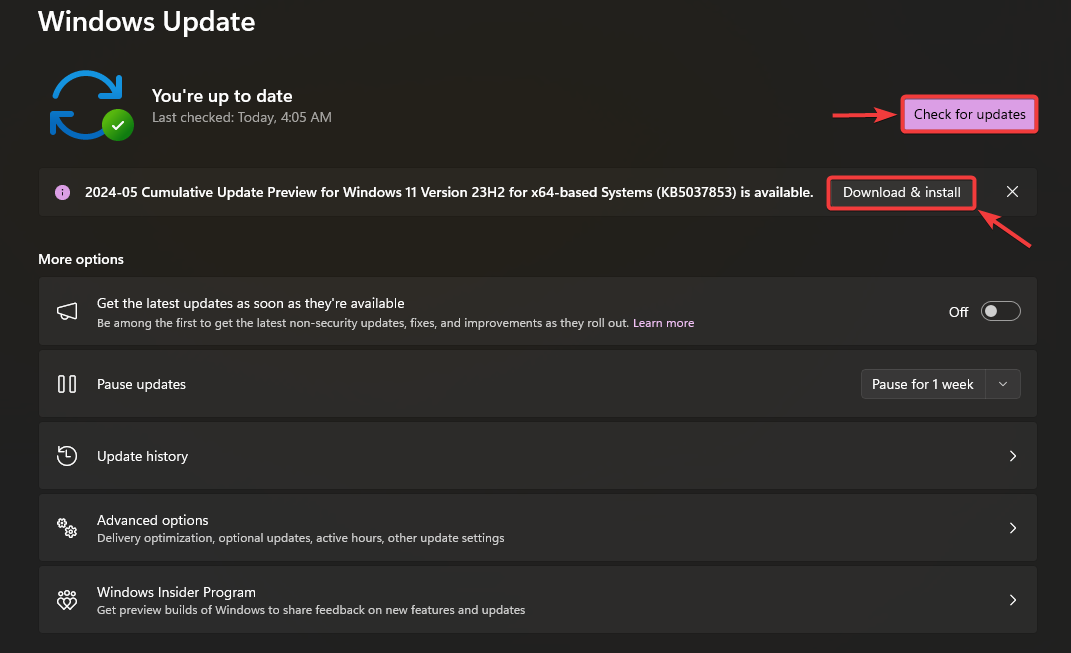
Task: Expand Advanced options with its chevron
Action: [1012, 528]
